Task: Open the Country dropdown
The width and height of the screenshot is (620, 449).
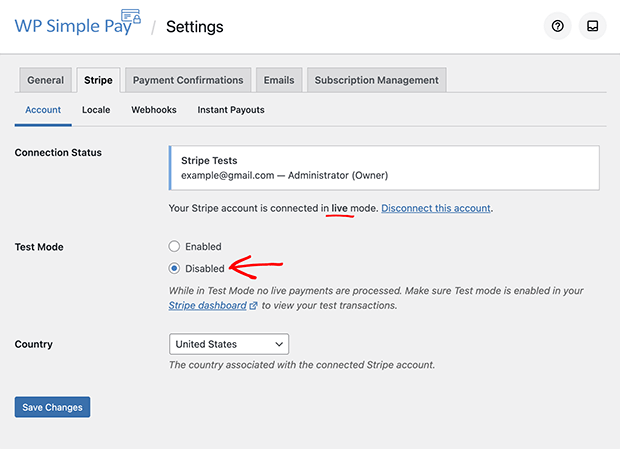Action: [229, 344]
